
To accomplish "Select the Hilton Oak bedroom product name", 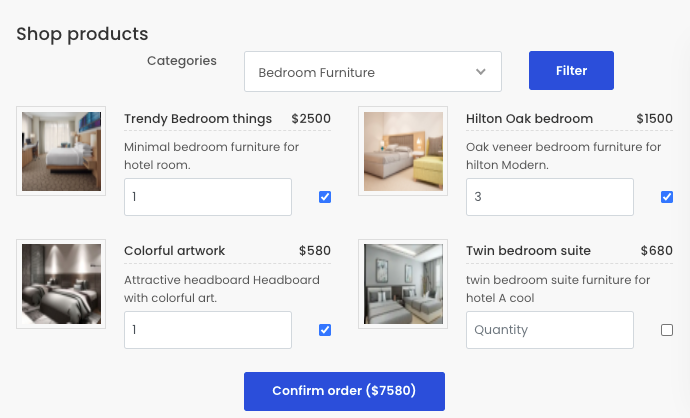I will click(x=529, y=119).
